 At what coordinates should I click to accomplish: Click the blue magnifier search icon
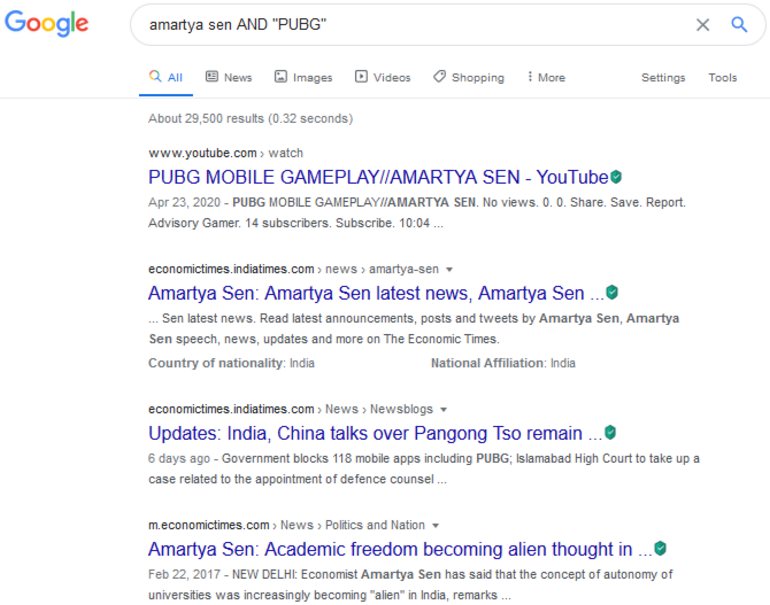(x=739, y=24)
